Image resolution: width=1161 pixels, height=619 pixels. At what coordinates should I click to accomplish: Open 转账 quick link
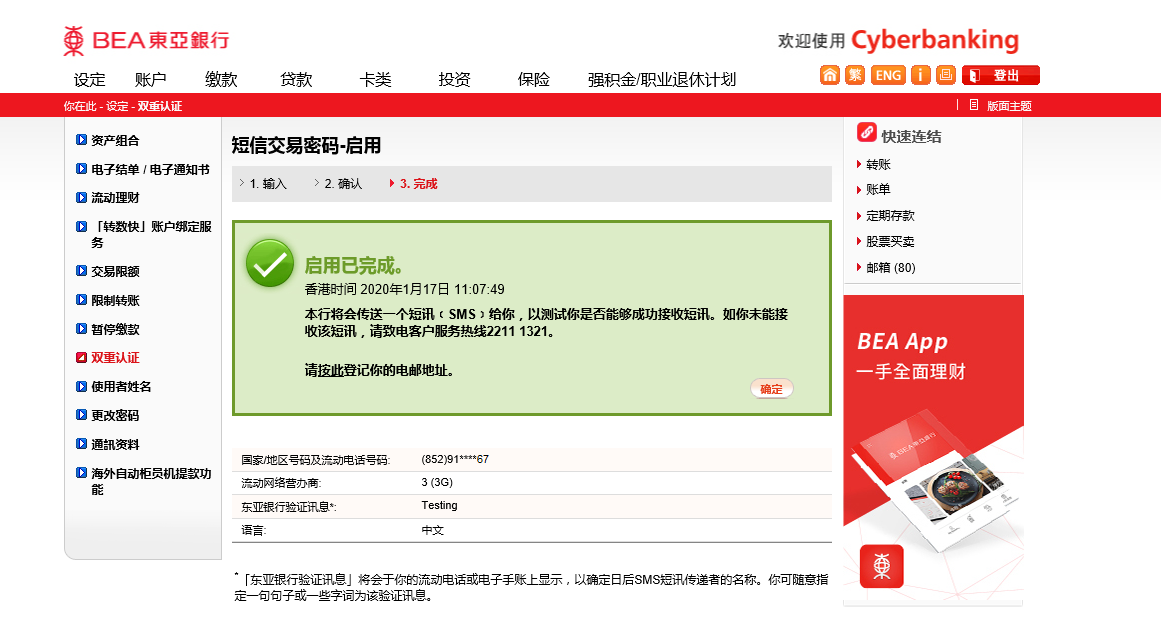[x=877, y=164]
